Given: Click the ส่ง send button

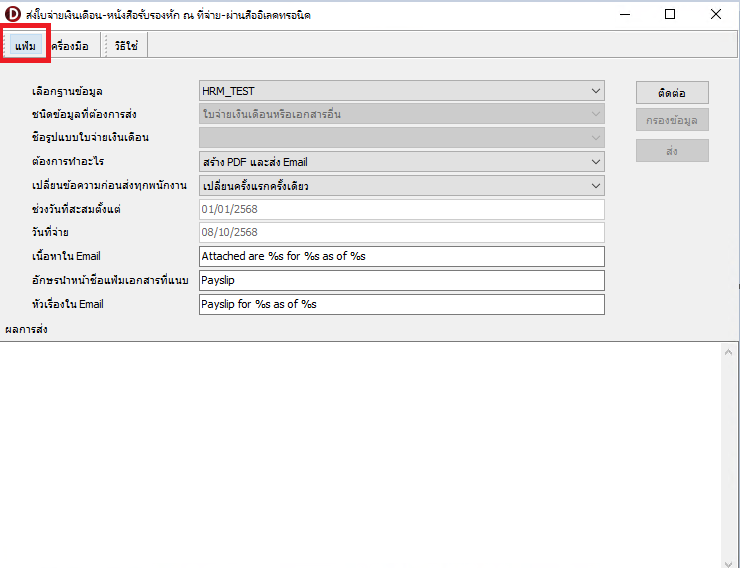Looking at the screenshot, I should coord(672,150).
